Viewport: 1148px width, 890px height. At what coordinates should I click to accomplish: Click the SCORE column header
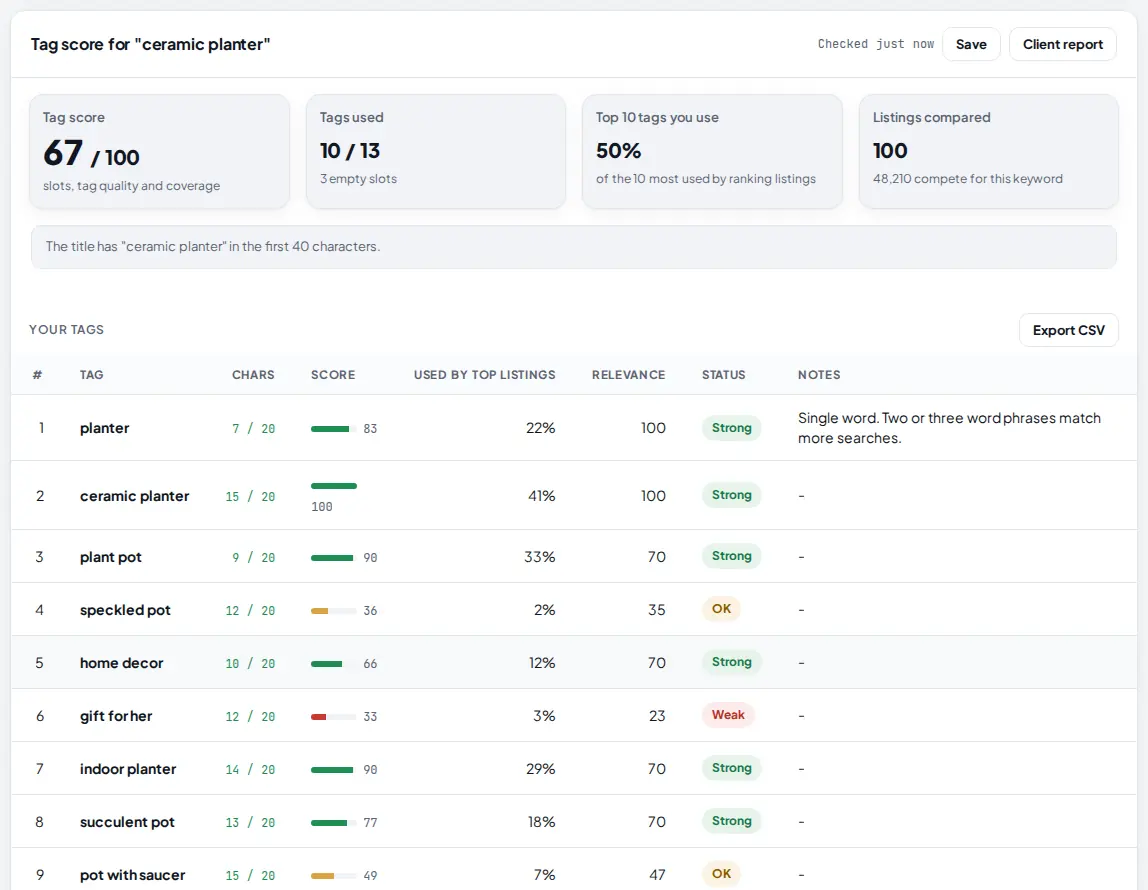coord(333,375)
